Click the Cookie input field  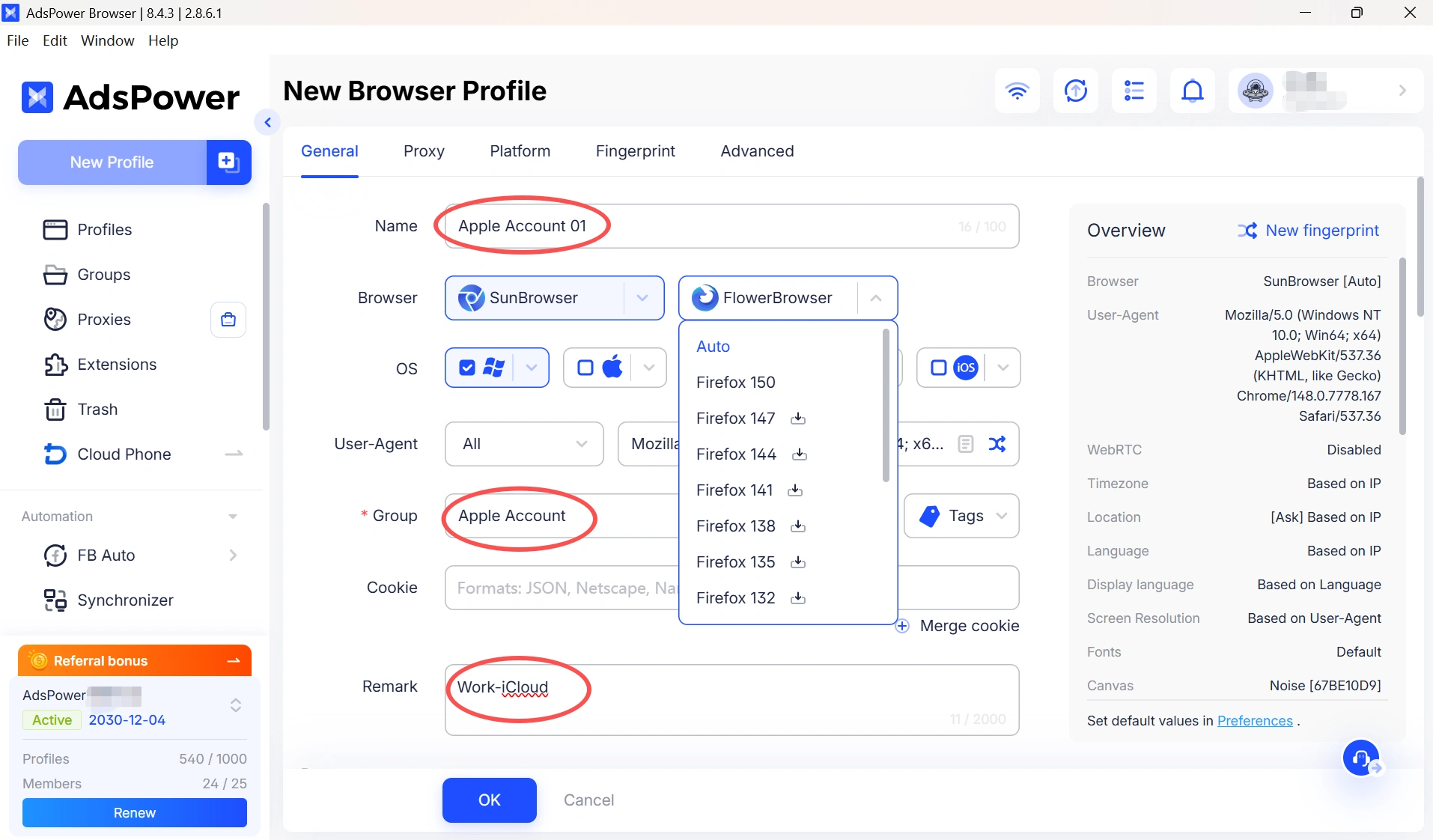pyautogui.click(x=732, y=588)
